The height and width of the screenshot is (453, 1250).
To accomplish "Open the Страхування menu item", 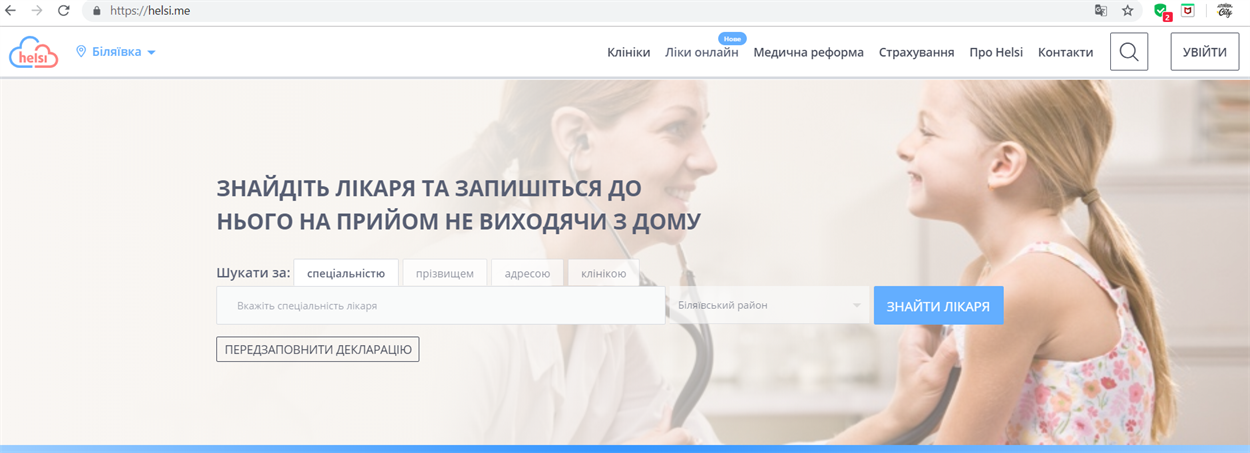I will click(916, 52).
